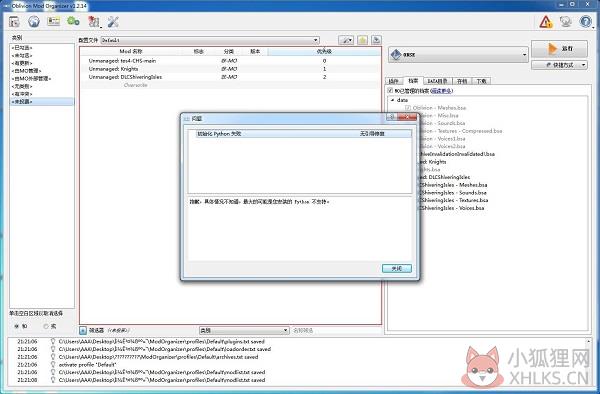
Task: Click the filter toggle icon beside 筛选器
Action: [x=83, y=330]
